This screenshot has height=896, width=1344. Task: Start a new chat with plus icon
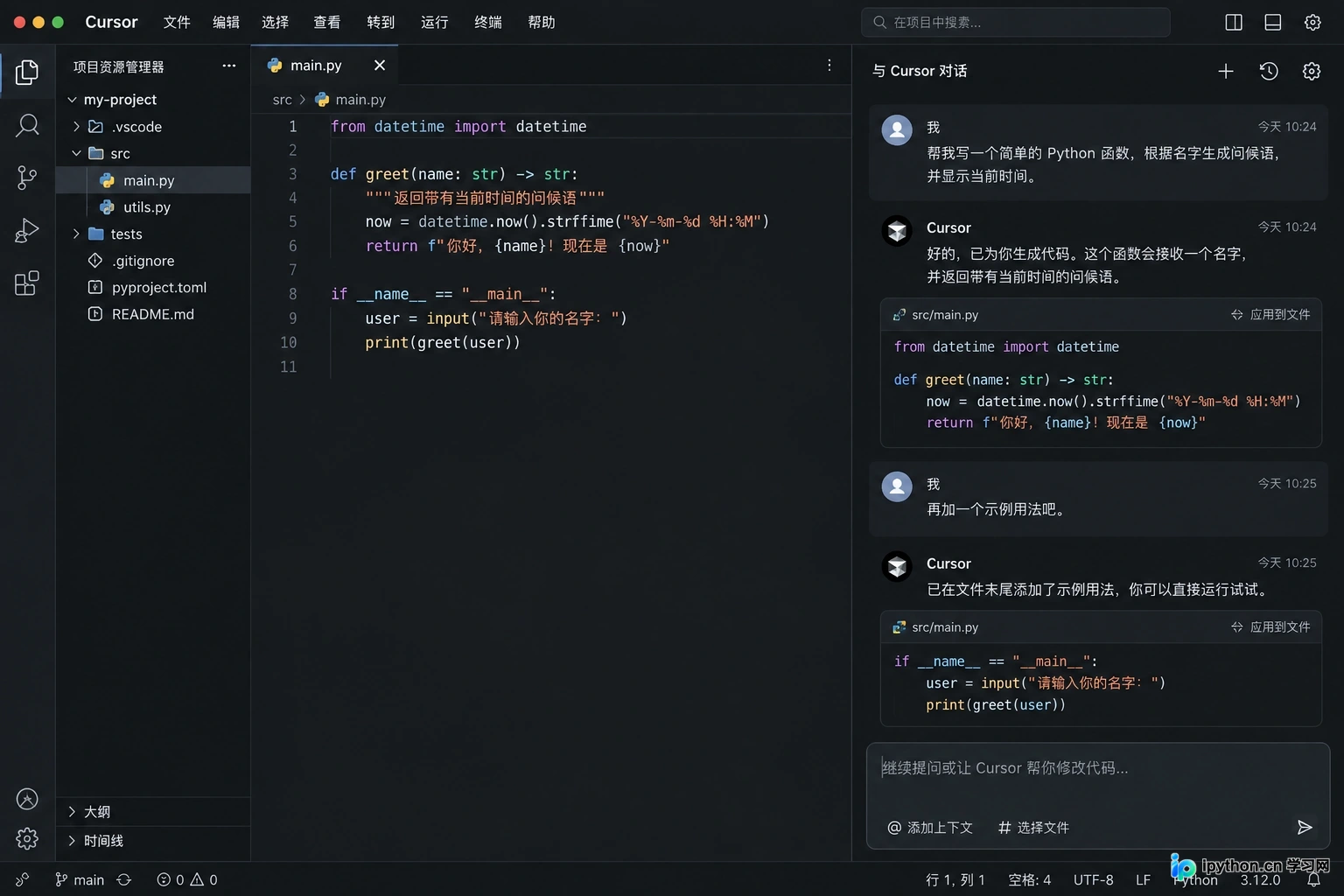(x=1226, y=71)
